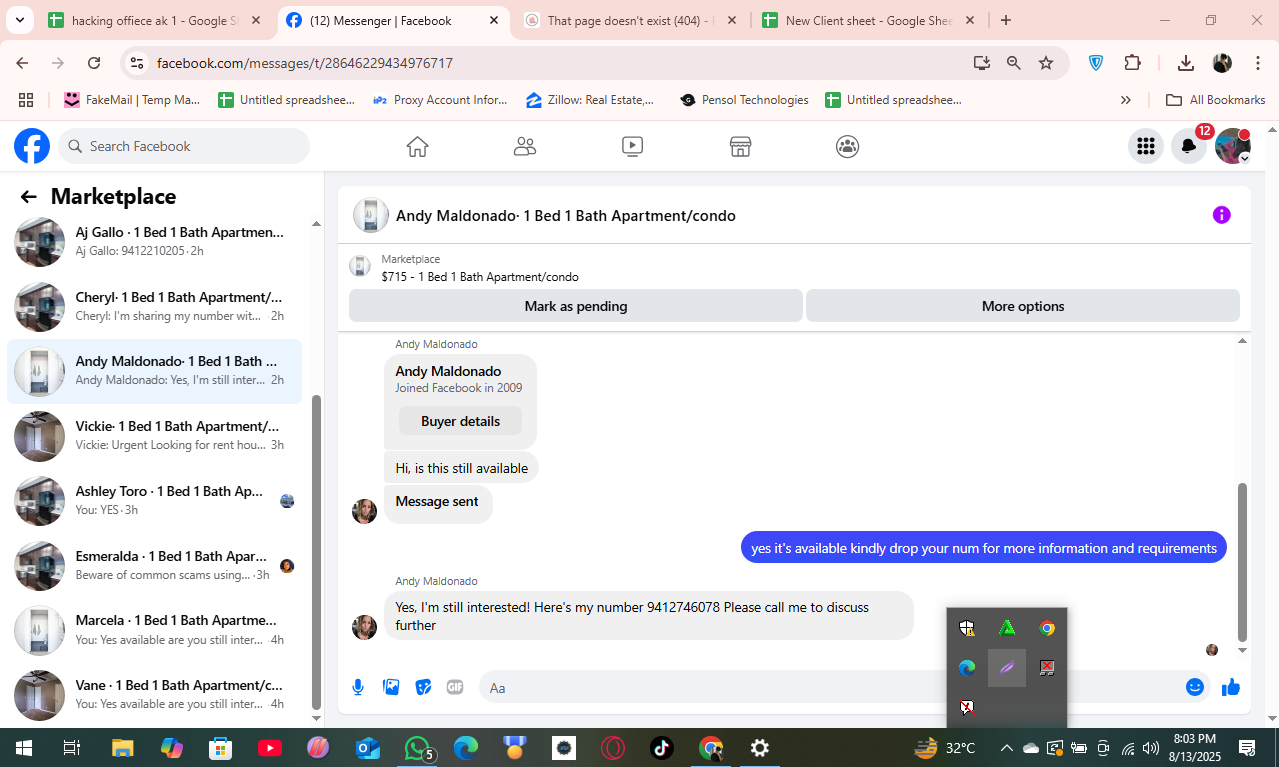Click the Search Facebook field
Image resolution: width=1279 pixels, height=767 pixels.
(184, 146)
